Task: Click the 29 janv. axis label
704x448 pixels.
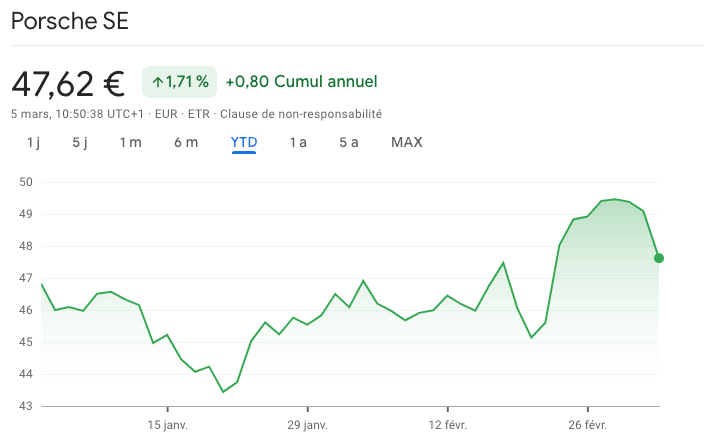Action: (308, 425)
